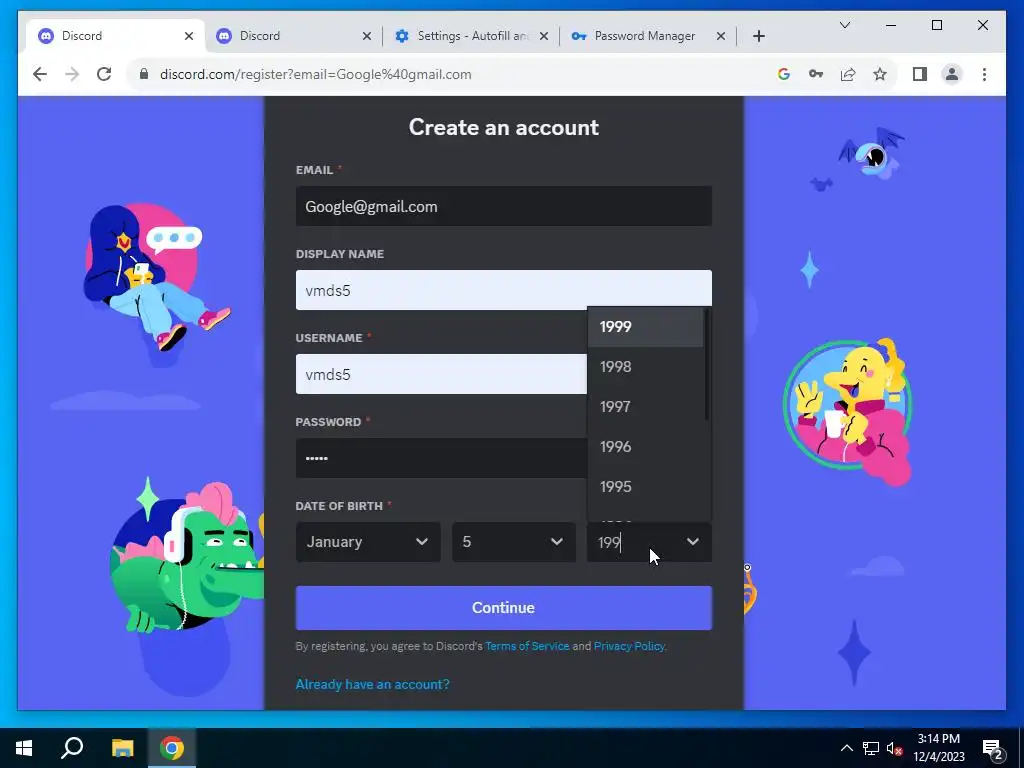This screenshot has height=768, width=1024.
Task: Open the day dropdown showing 5
Action: click(x=513, y=542)
